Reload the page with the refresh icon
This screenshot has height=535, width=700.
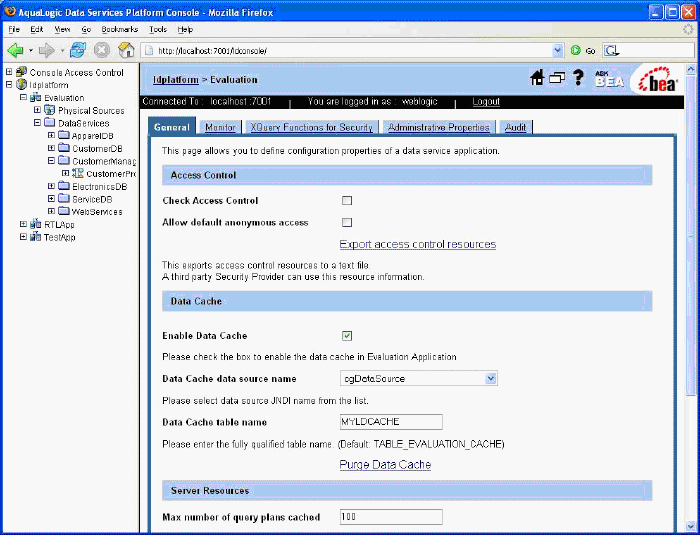tap(78, 50)
